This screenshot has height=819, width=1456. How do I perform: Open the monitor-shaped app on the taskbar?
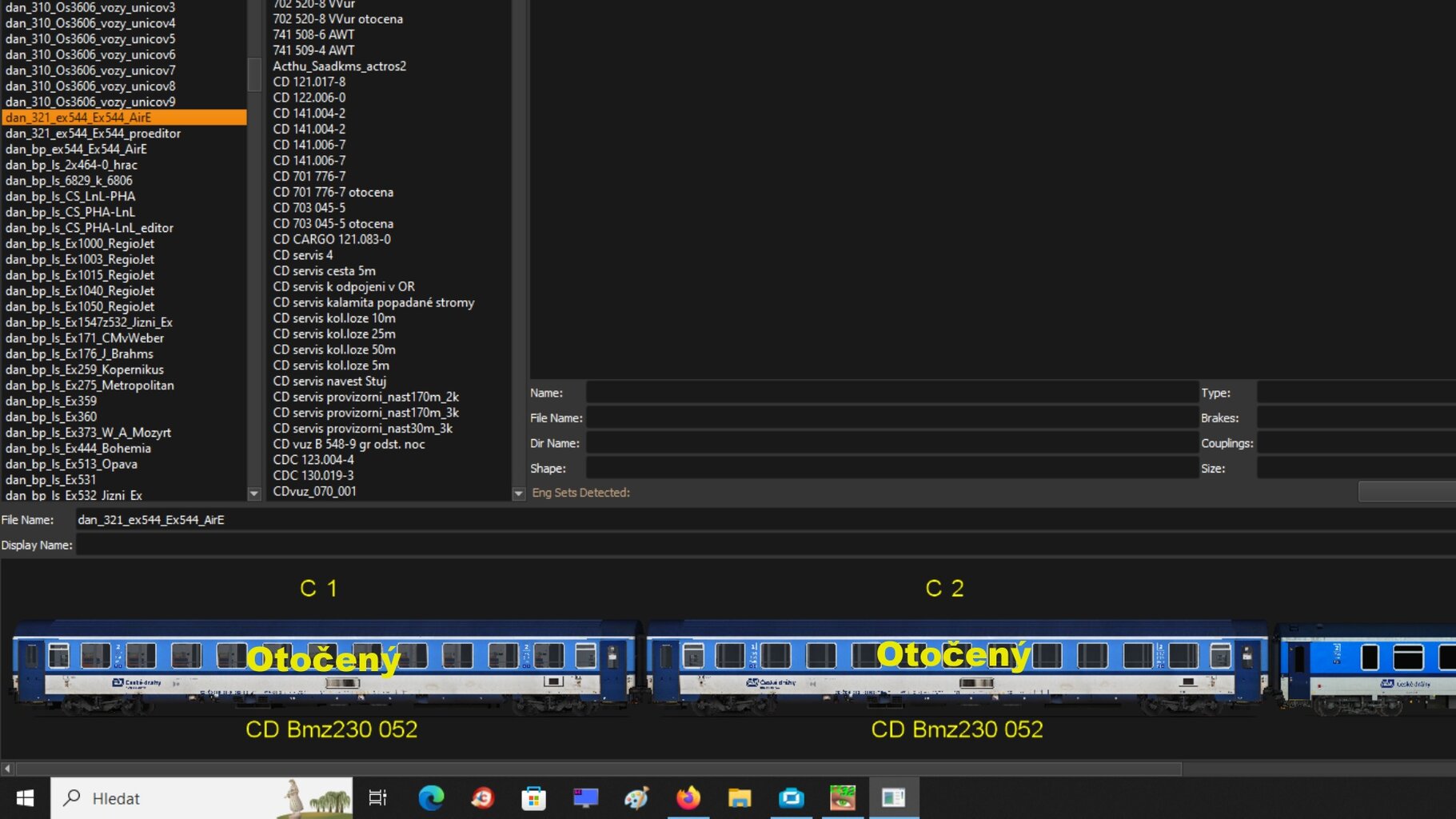pos(585,797)
